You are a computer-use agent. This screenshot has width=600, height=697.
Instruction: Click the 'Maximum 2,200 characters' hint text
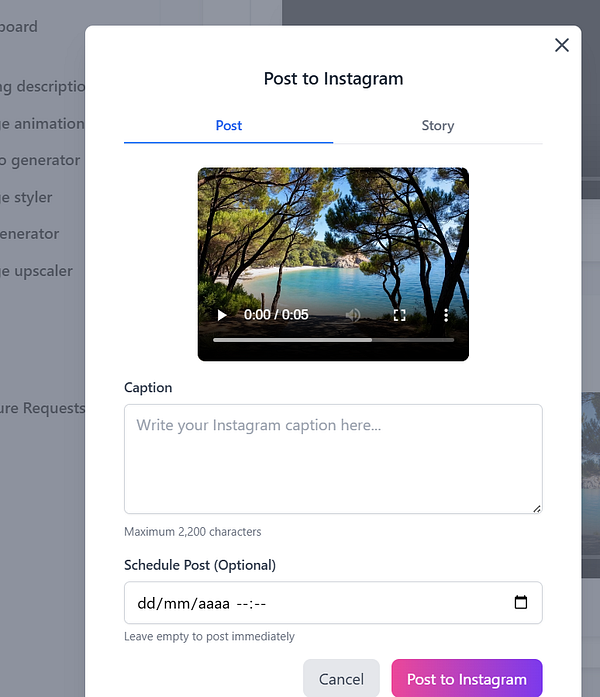coord(192,532)
